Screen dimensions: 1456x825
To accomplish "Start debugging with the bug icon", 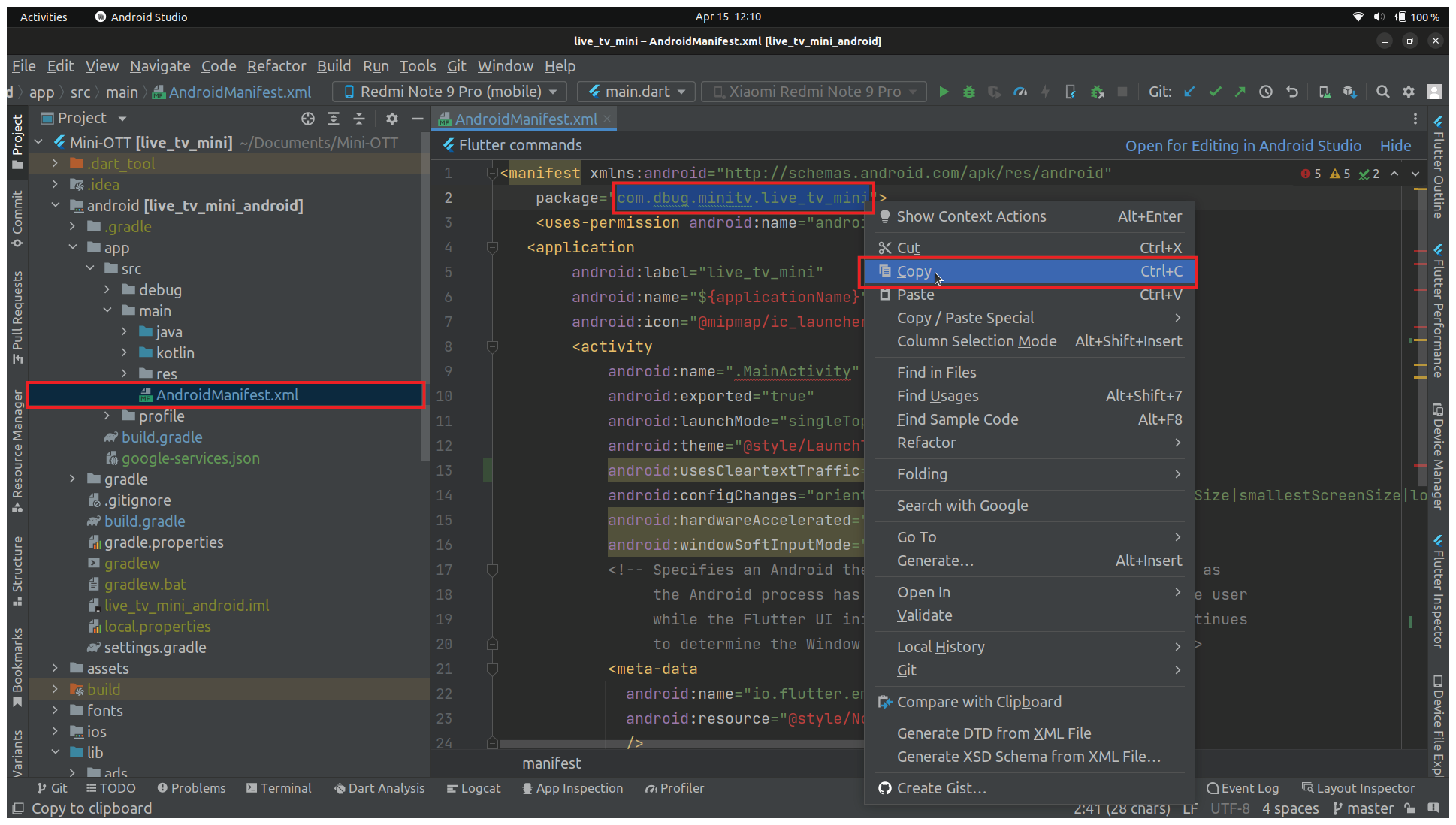I will [x=969, y=92].
